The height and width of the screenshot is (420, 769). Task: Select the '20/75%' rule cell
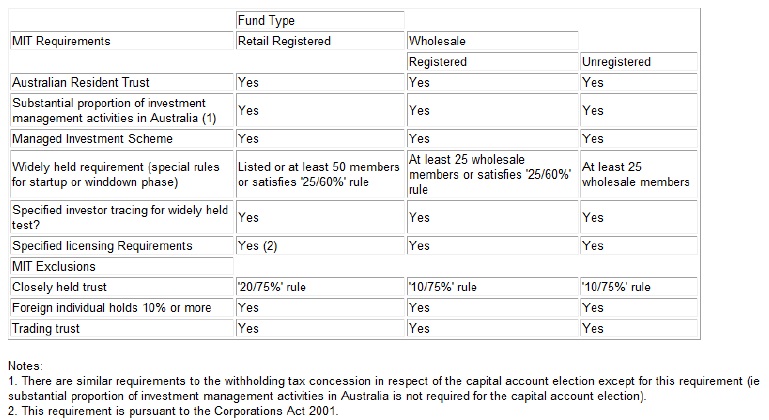coord(320,287)
